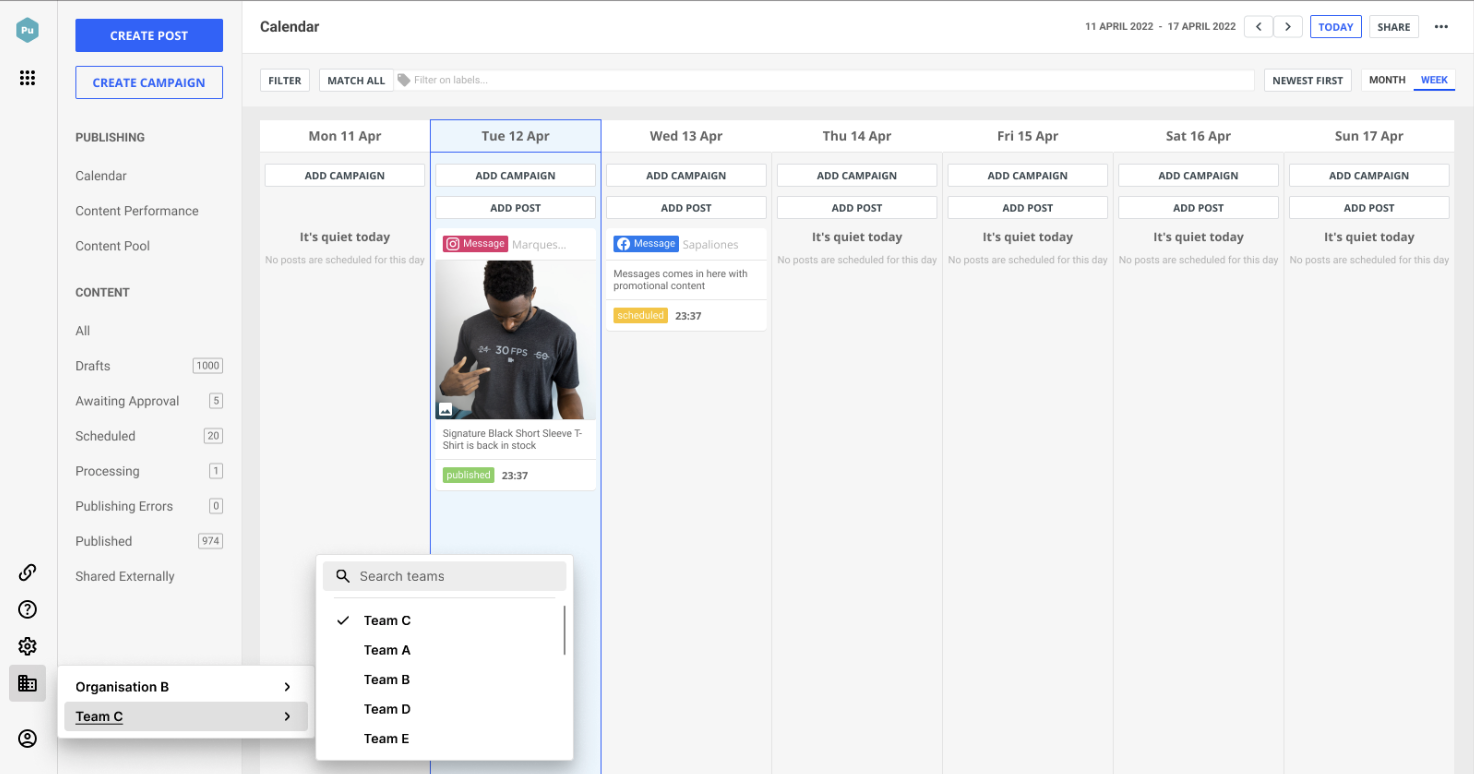Open the apps grid menu icon
This screenshot has height=774, width=1474.
27,78
